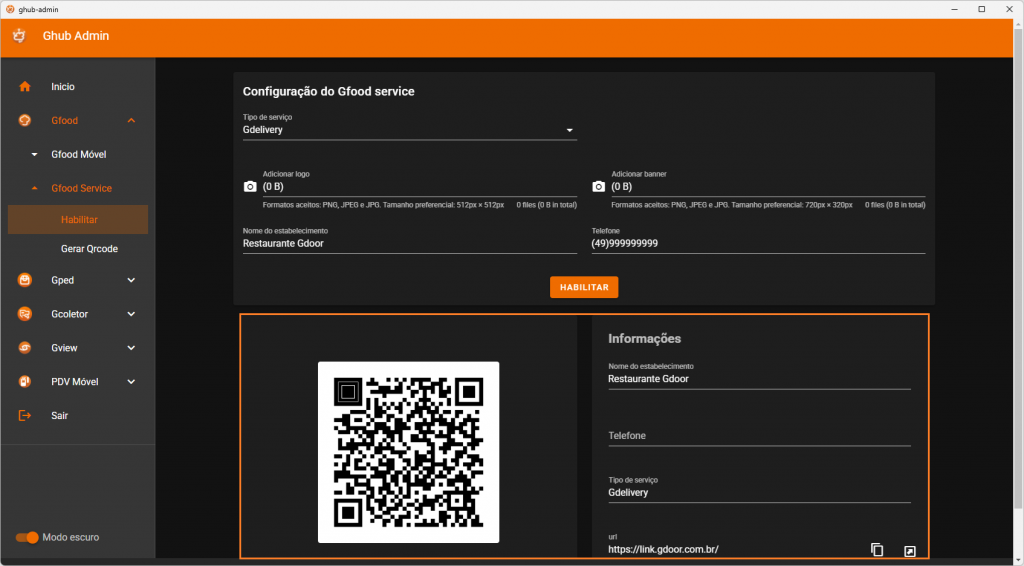Click the HABILITAR button
Screen dimensions: 1024x566
pyautogui.click(x=584, y=287)
